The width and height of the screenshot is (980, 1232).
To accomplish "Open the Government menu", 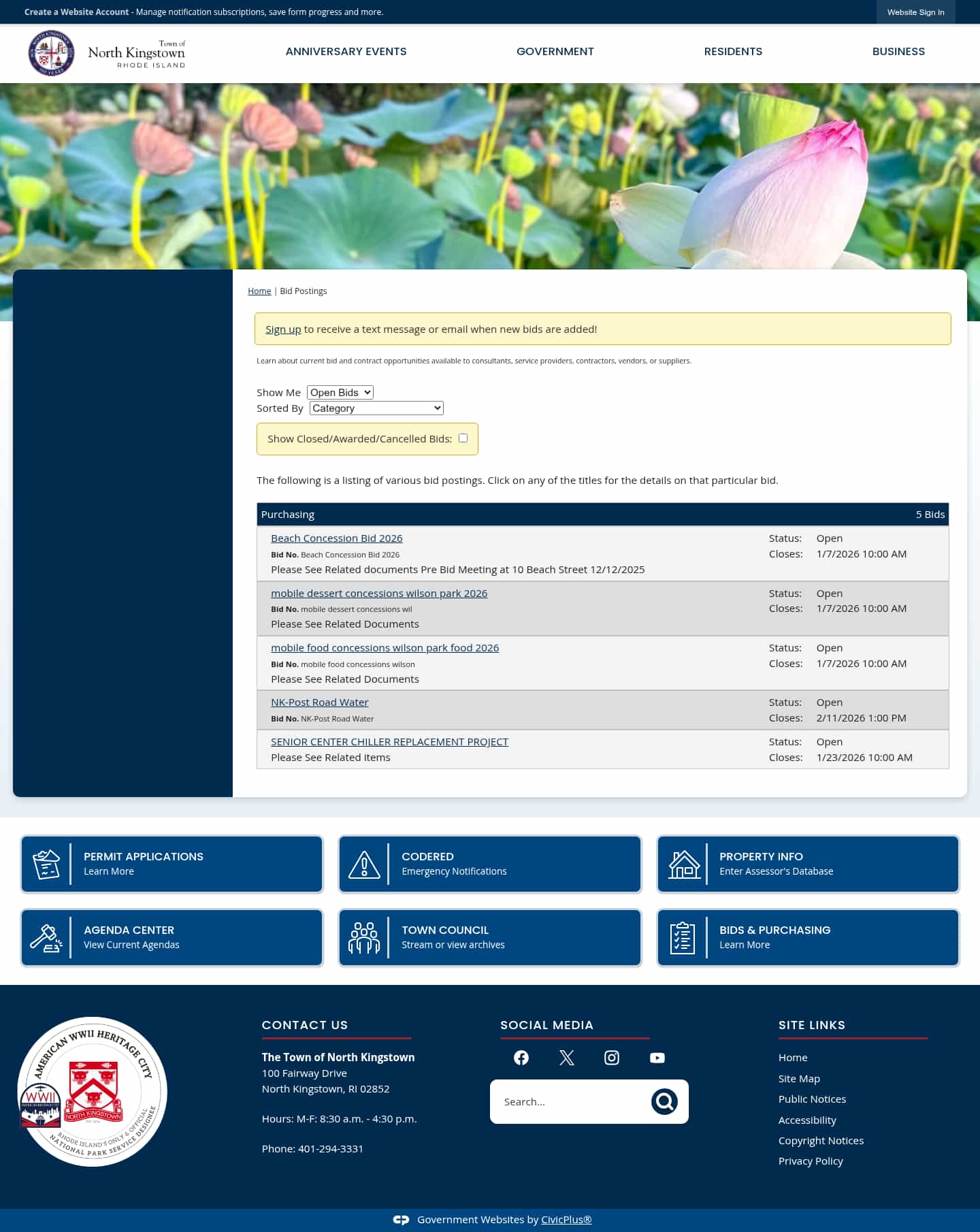I will click(x=555, y=52).
